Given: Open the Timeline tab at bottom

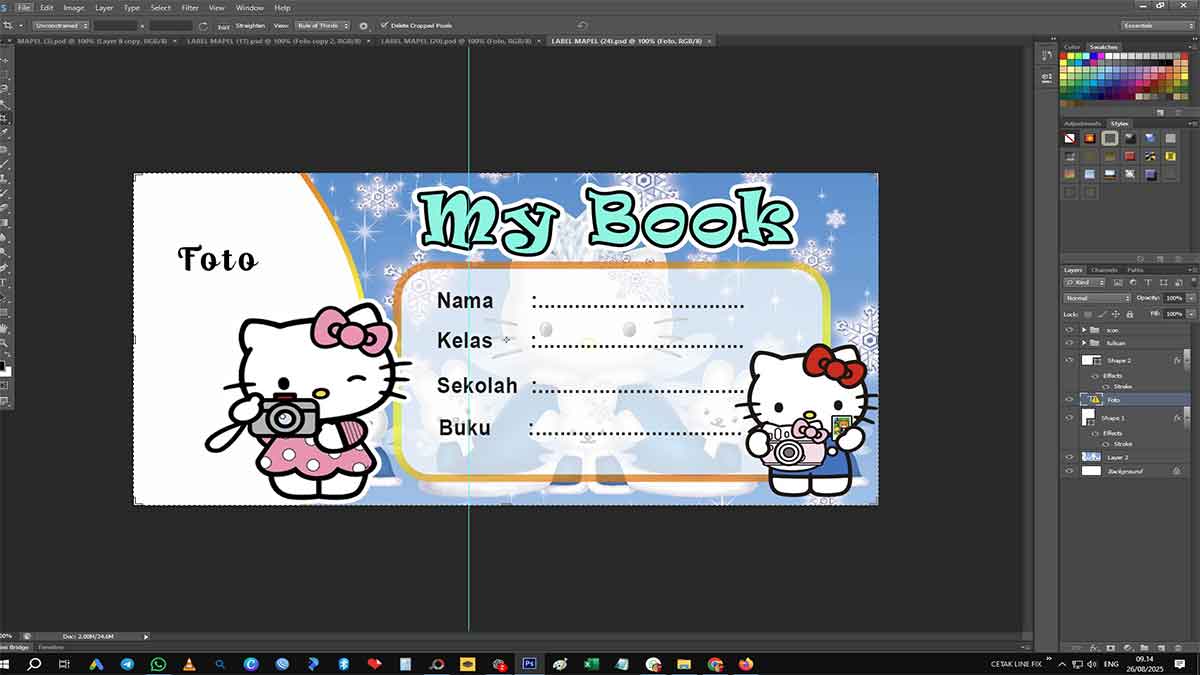Looking at the screenshot, I should 50,648.
